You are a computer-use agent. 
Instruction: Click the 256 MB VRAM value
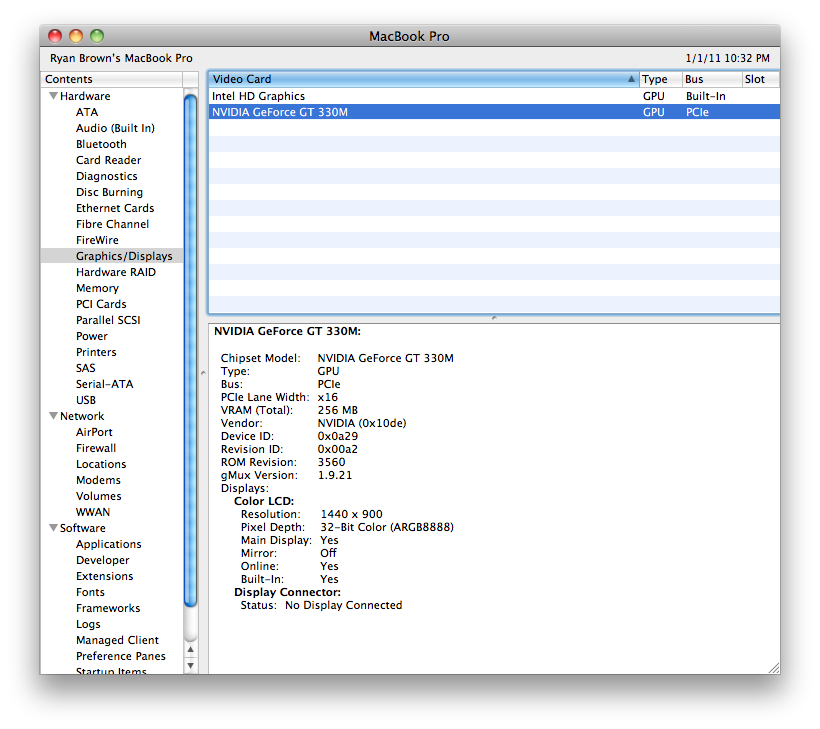[337, 411]
